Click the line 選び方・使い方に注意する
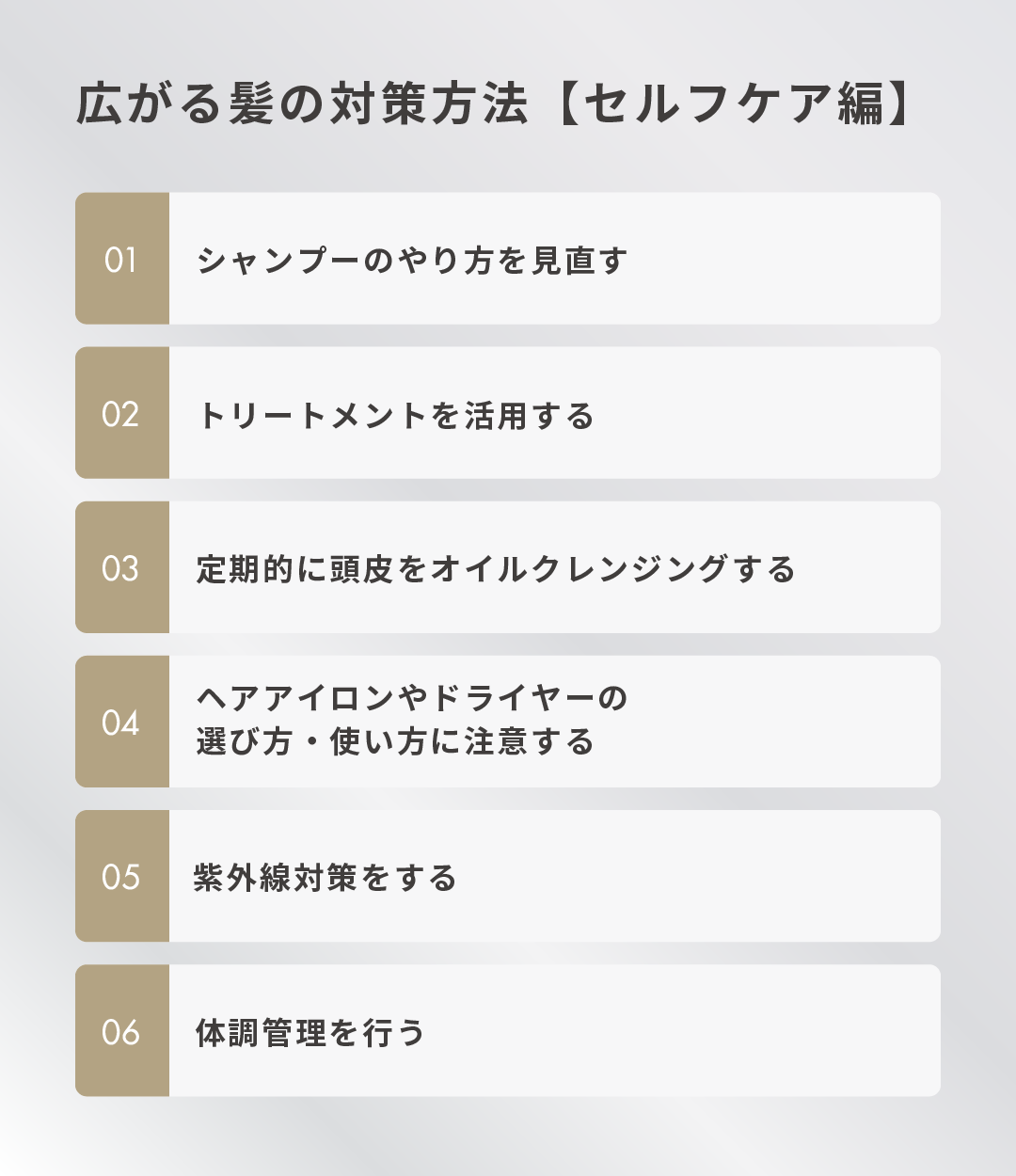 [x=395, y=742]
